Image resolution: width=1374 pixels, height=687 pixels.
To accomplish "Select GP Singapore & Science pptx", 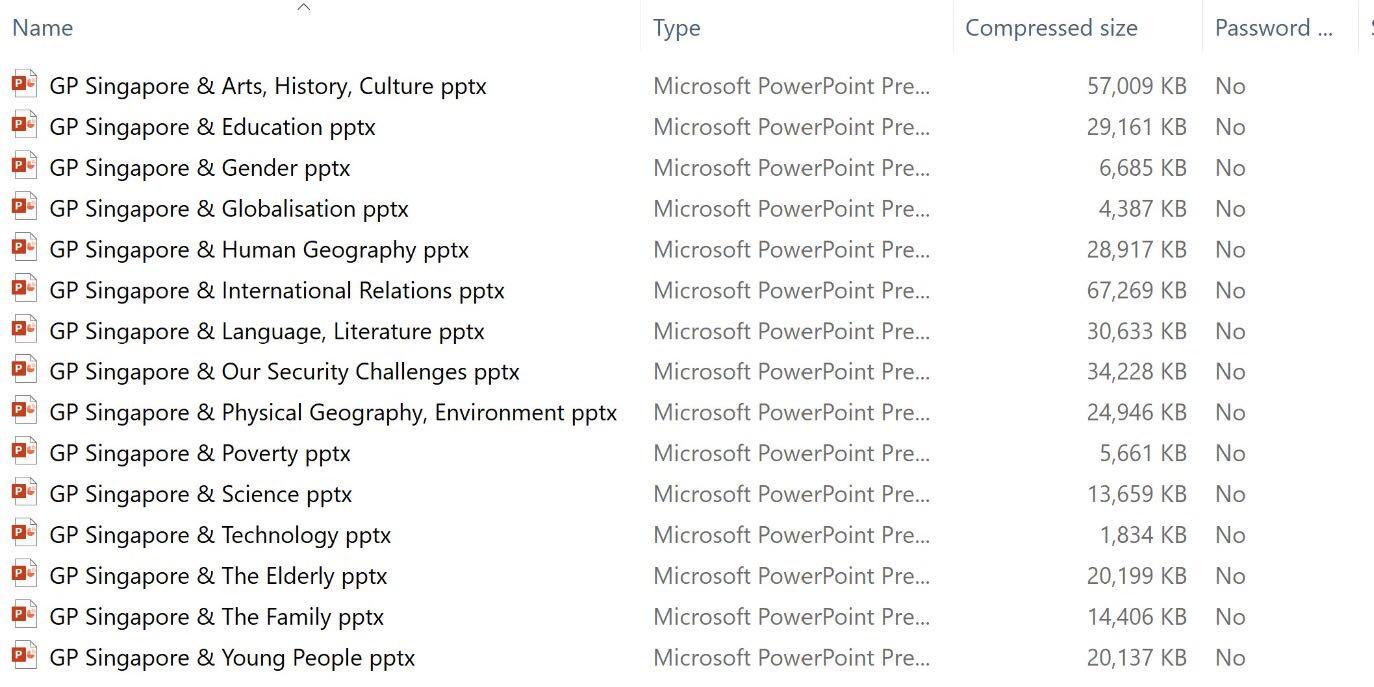I will point(201,494).
